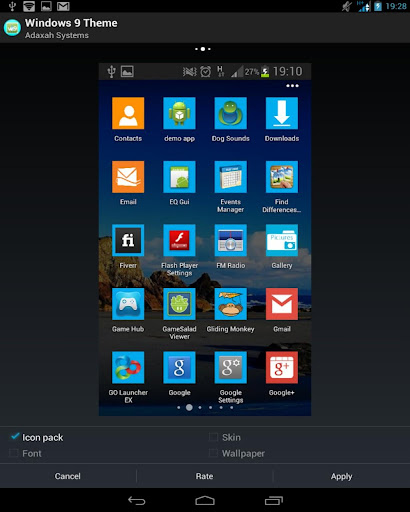Apply the selected theme
Image resolution: width=410 pixels, height=512 pixels.
341,476
